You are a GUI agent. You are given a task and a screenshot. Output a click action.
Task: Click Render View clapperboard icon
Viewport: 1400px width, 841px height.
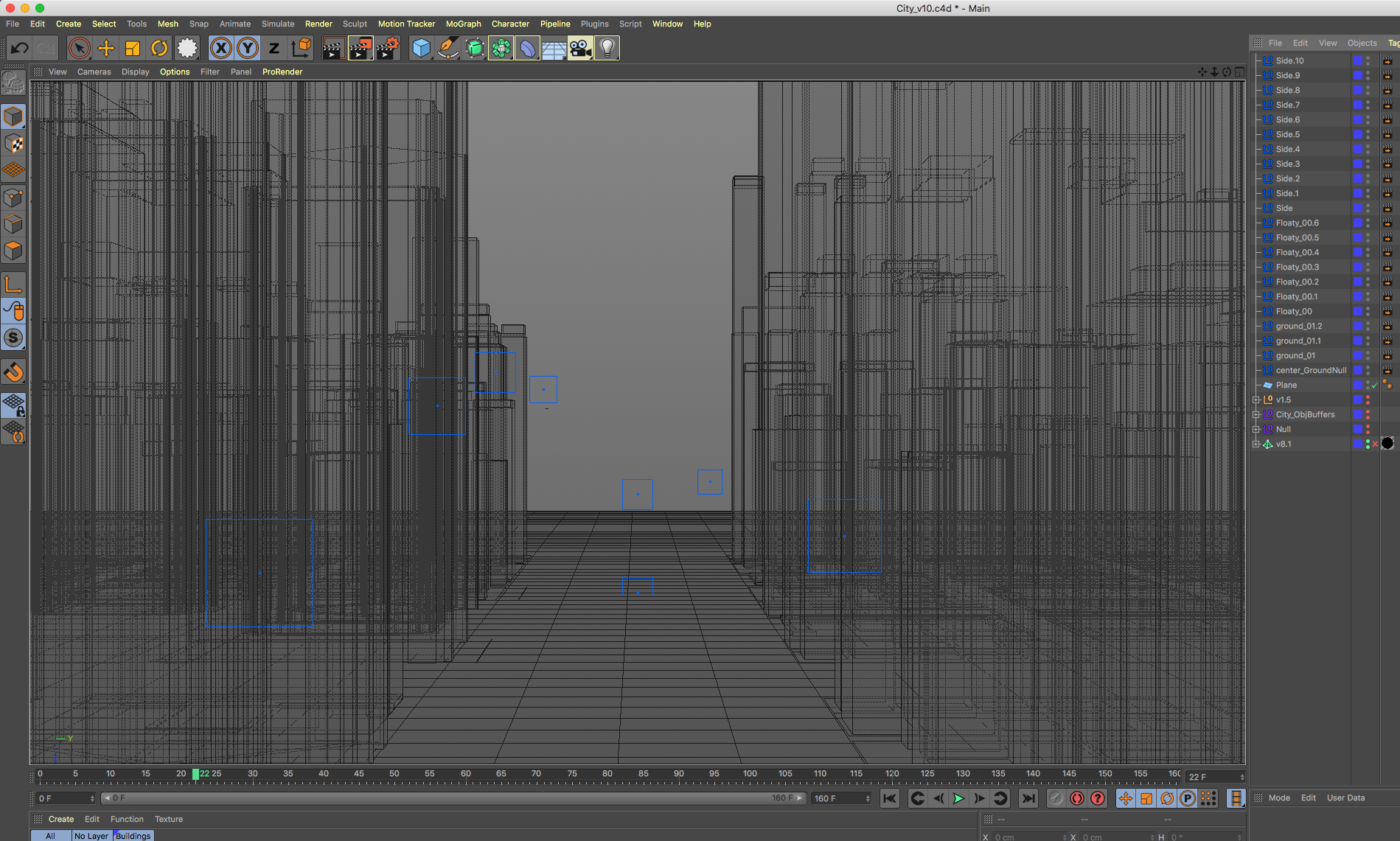tap(333, 49)
